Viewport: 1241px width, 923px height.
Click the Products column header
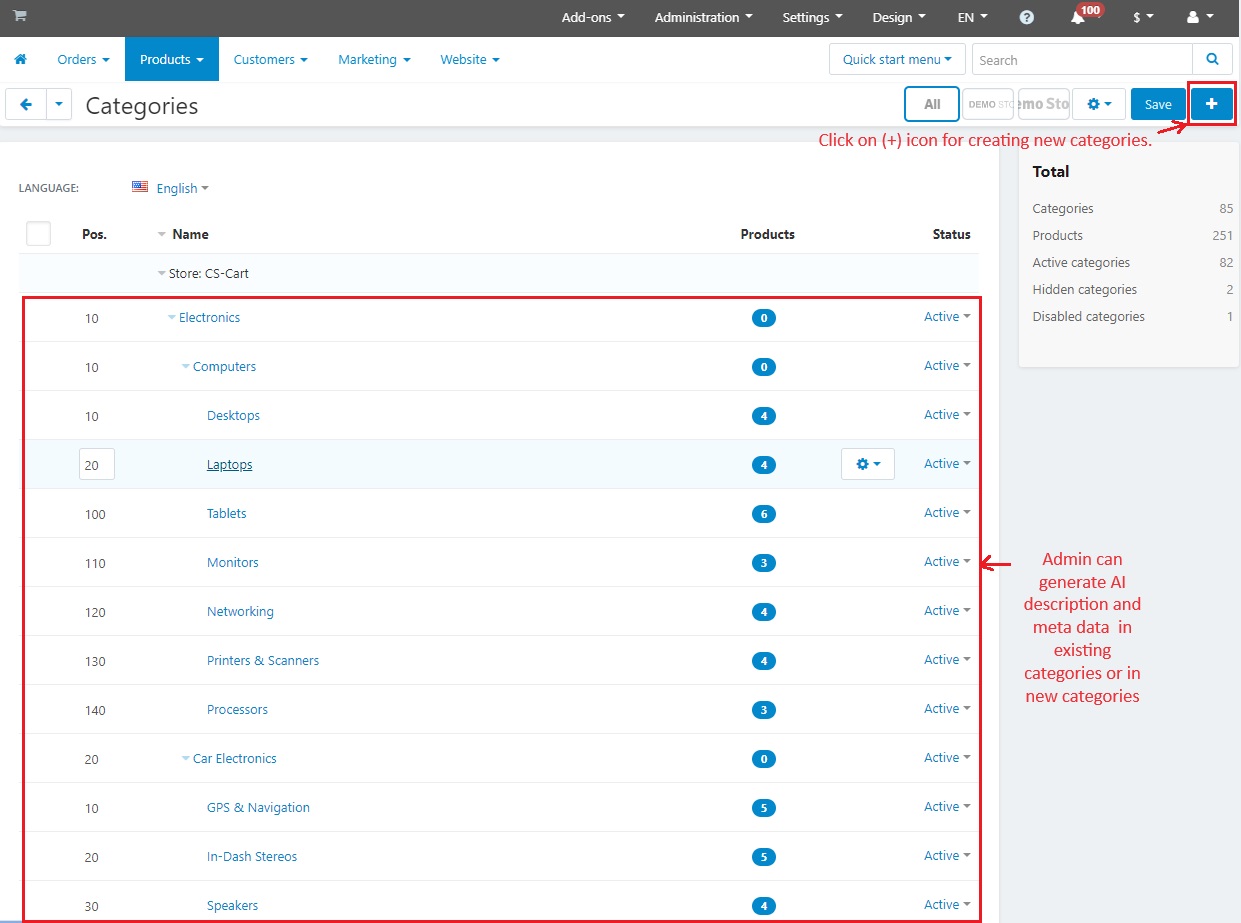point(767,235)
